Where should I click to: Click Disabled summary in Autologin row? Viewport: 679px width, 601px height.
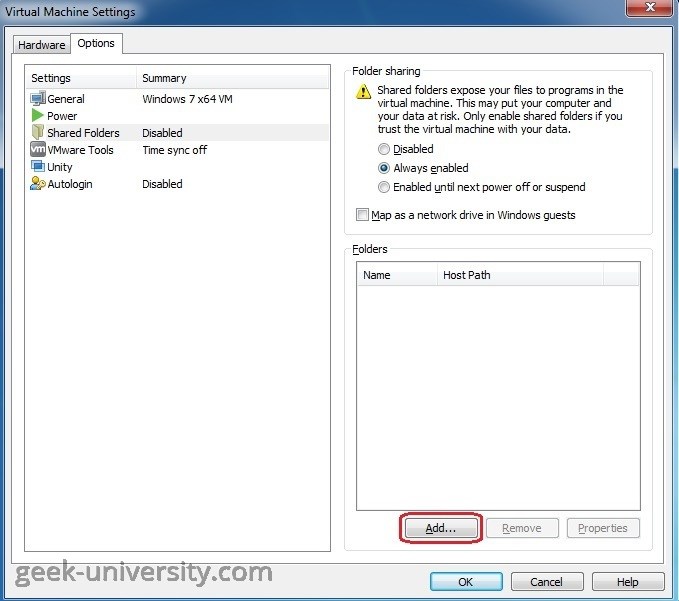pyautogui.click(x=162, y=184)
